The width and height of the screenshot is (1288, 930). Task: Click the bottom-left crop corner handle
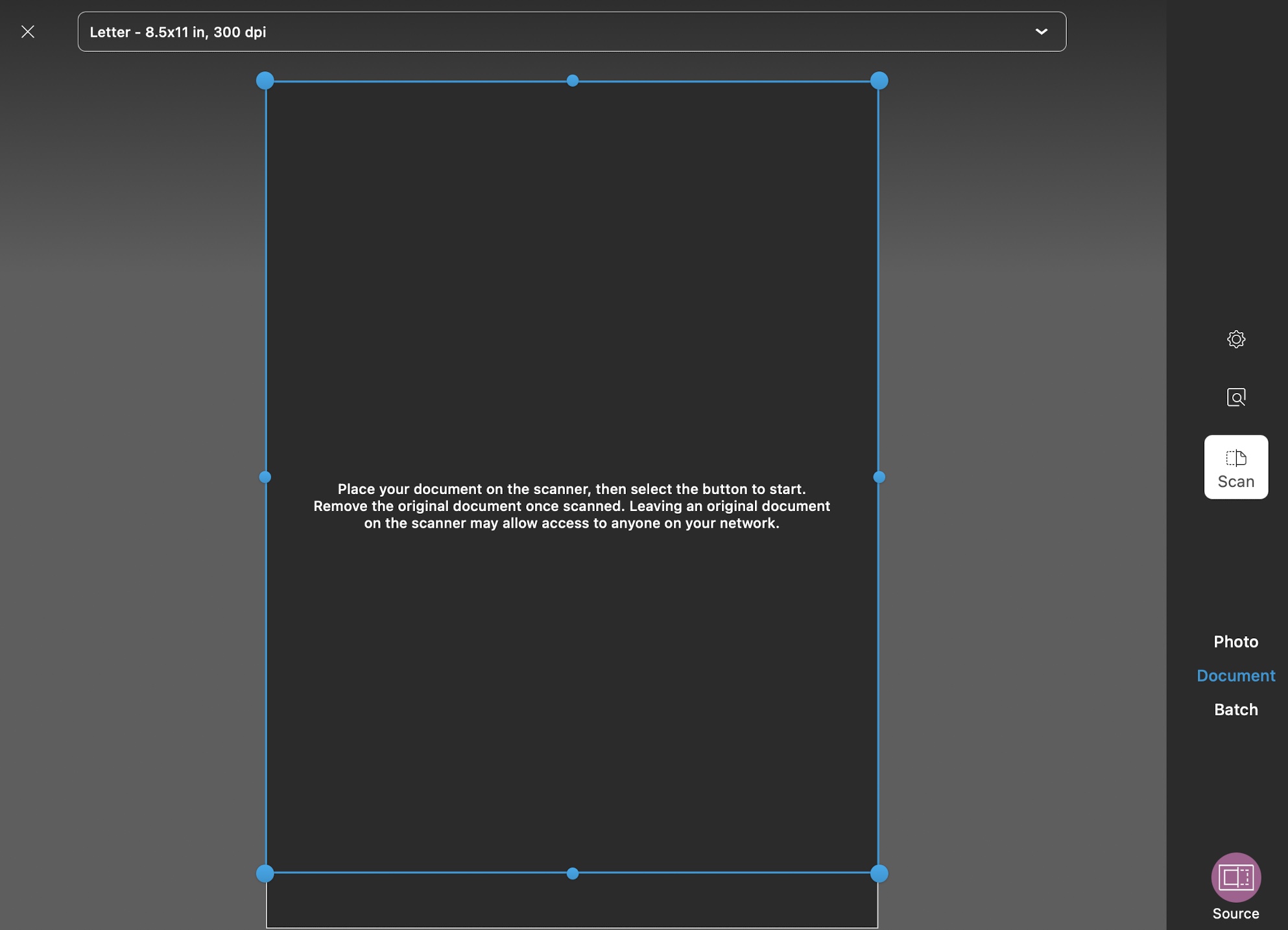point(265,874)
